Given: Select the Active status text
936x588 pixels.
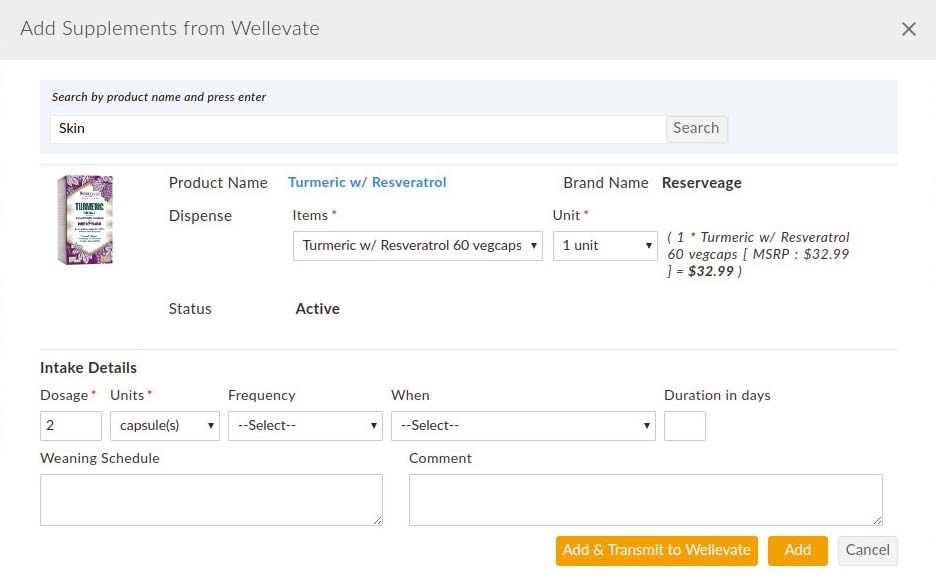Looking at the screenshot, I should click(317, 308).
